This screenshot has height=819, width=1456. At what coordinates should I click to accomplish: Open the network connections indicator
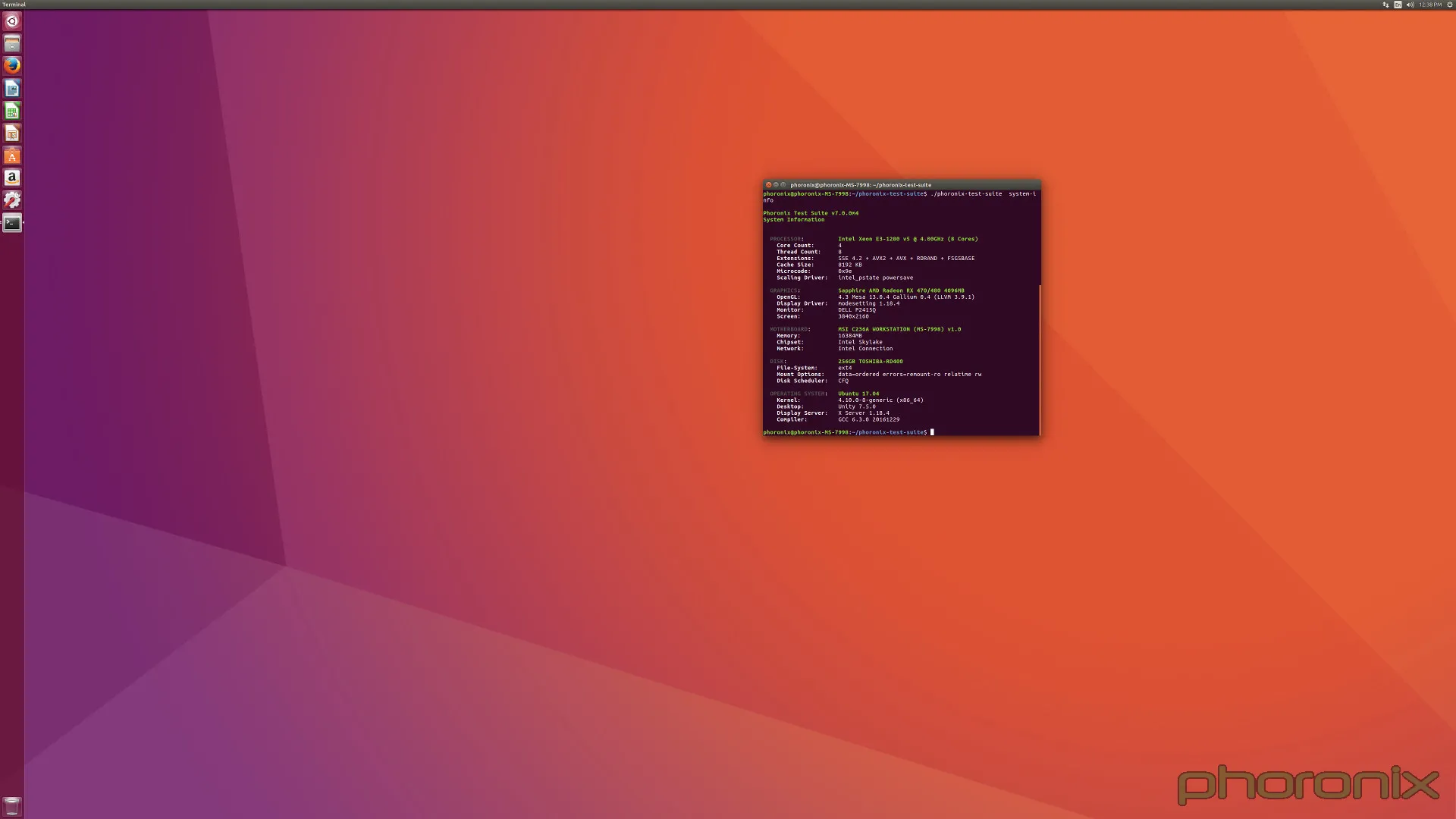[1385, 5]
